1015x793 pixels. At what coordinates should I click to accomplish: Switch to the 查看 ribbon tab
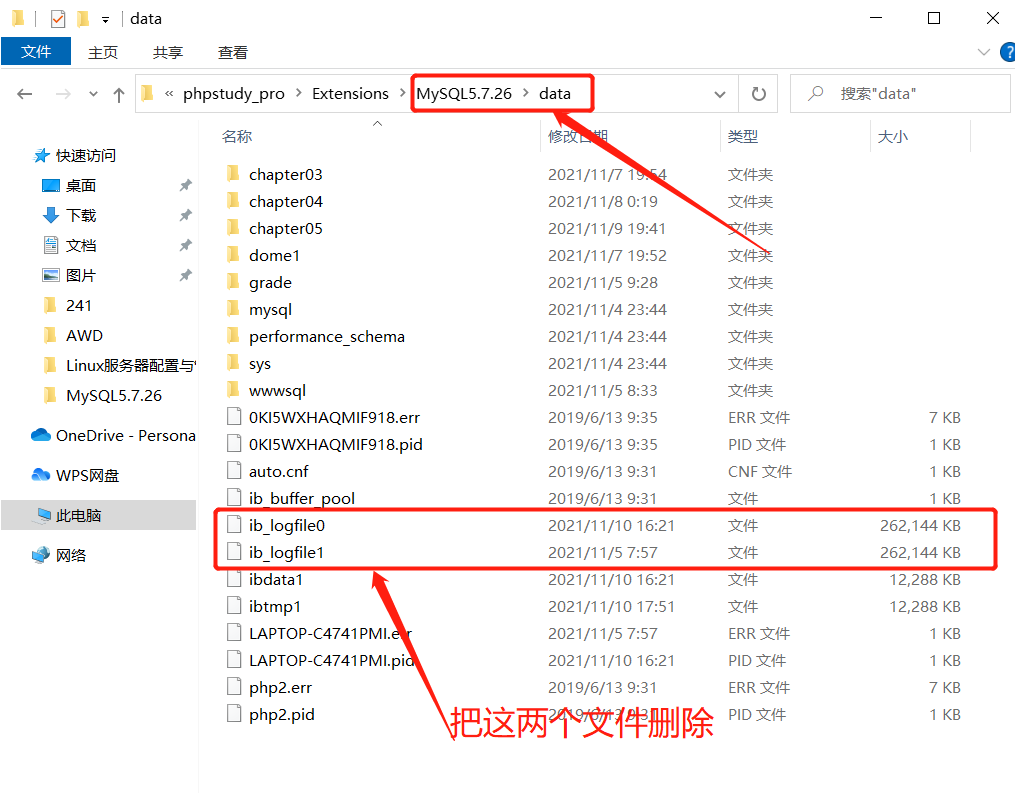click(x=232, y=52)
